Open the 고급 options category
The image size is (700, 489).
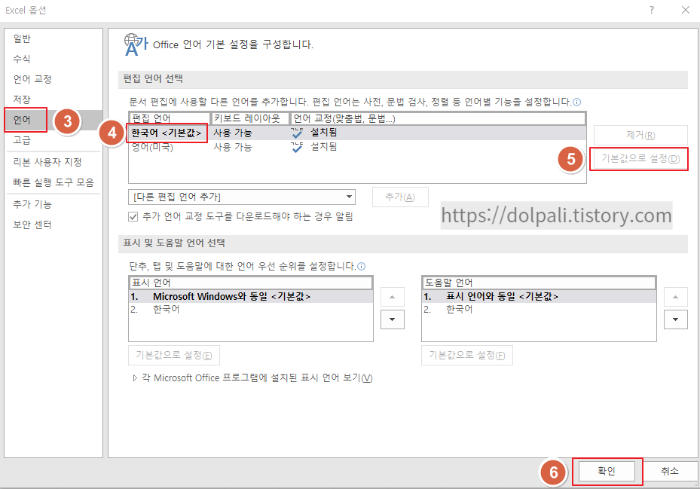pyautogui.click(x=21, y=140)
